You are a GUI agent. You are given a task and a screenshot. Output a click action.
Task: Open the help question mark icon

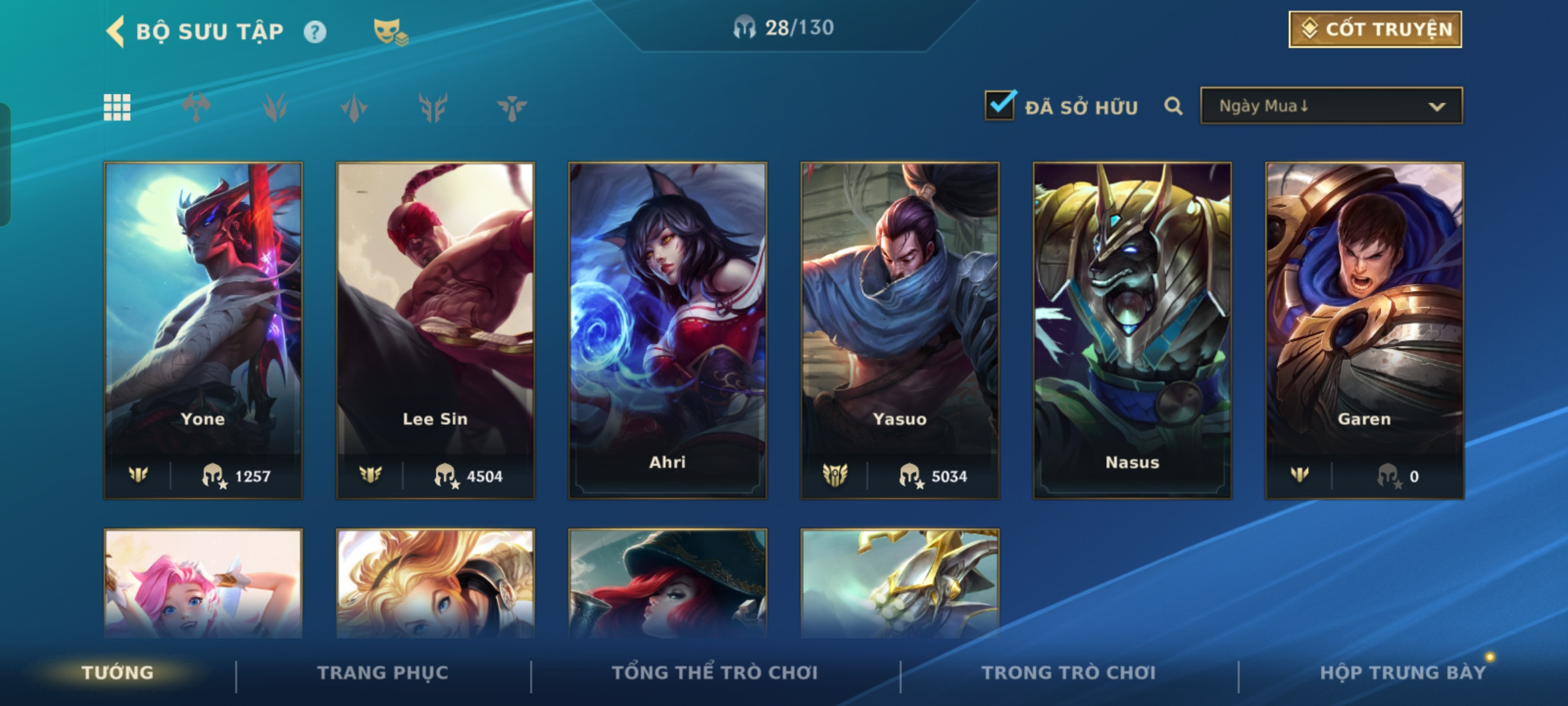click(x=315, y=32)
